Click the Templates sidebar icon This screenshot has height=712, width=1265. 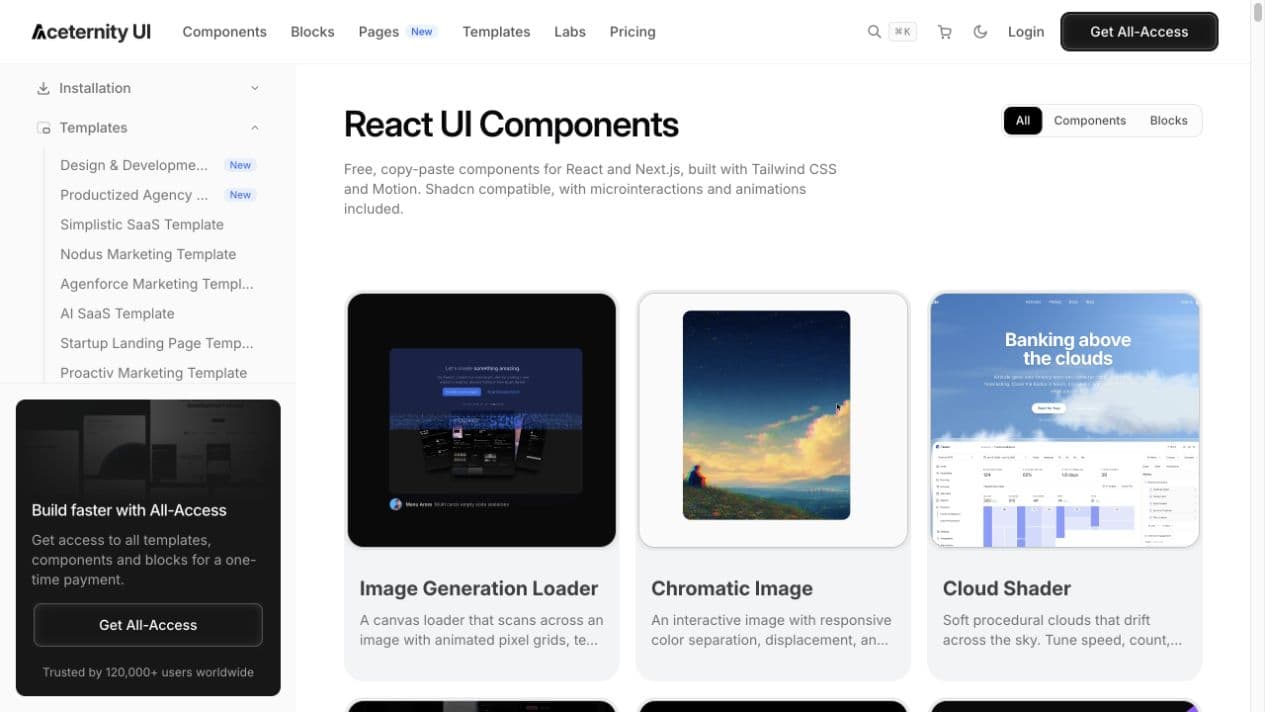43,128
